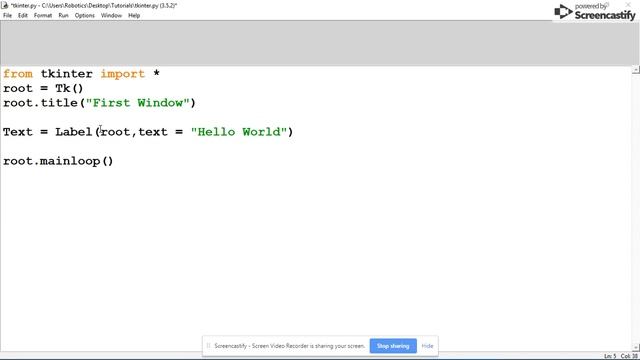Open the Window menu
Image resolution: width=640 pixels, height=360 pixels.
click(111, 16)
